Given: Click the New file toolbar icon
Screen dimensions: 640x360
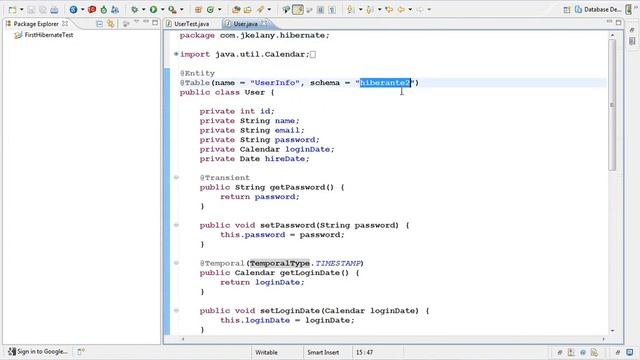Looking at the screenshot, I should (13, 9).
